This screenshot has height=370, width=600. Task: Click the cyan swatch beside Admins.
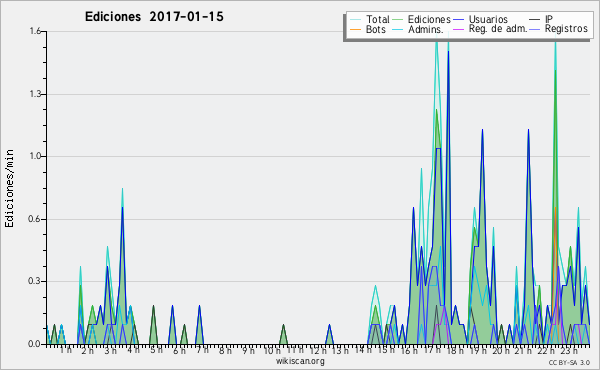[398, 29]
